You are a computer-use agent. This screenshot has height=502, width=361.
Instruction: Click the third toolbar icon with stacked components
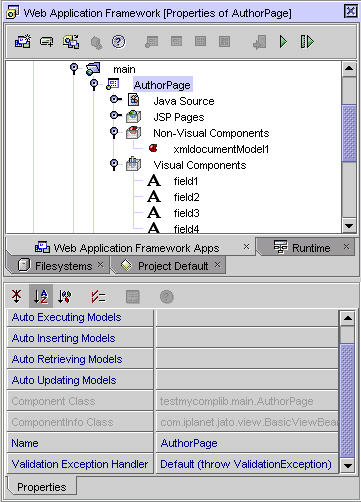(x=71, y=42)
